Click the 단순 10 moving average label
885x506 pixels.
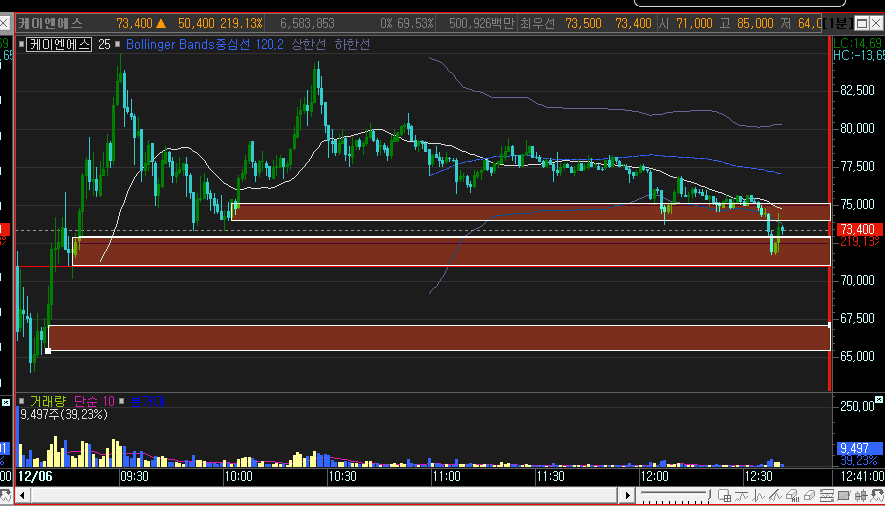[x=94, y=401]
